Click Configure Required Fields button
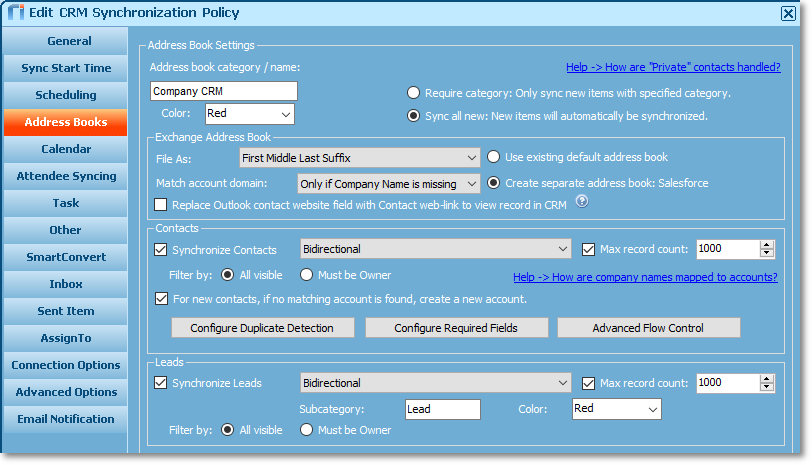 [x=456, y=328]
